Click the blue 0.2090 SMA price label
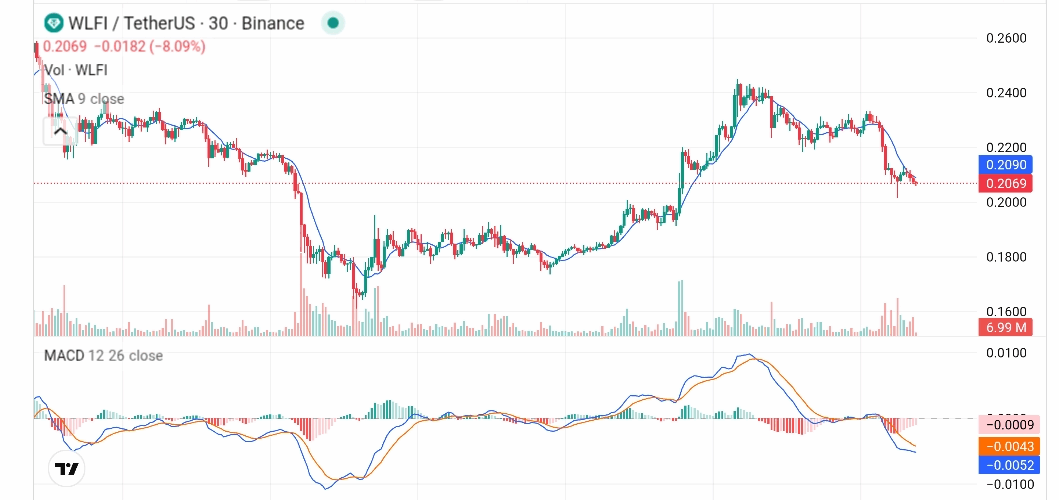This screenshot has height=500, width=1059. pyautogui.click(x=1003, y=164)
